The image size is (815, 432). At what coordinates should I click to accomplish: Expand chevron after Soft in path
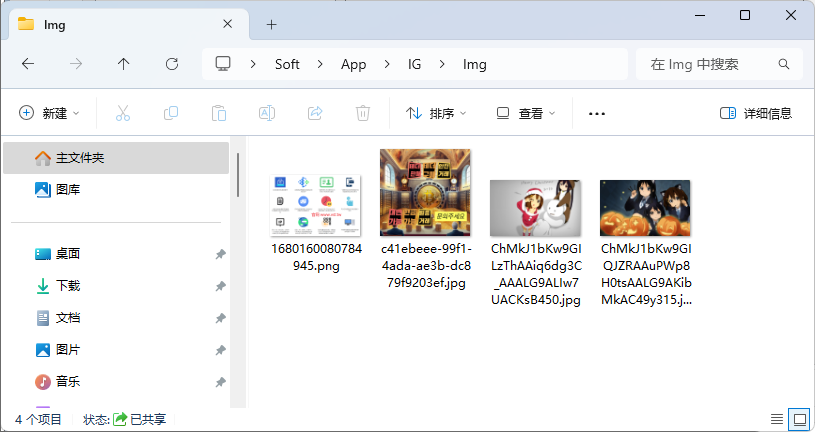coord(320,64)
